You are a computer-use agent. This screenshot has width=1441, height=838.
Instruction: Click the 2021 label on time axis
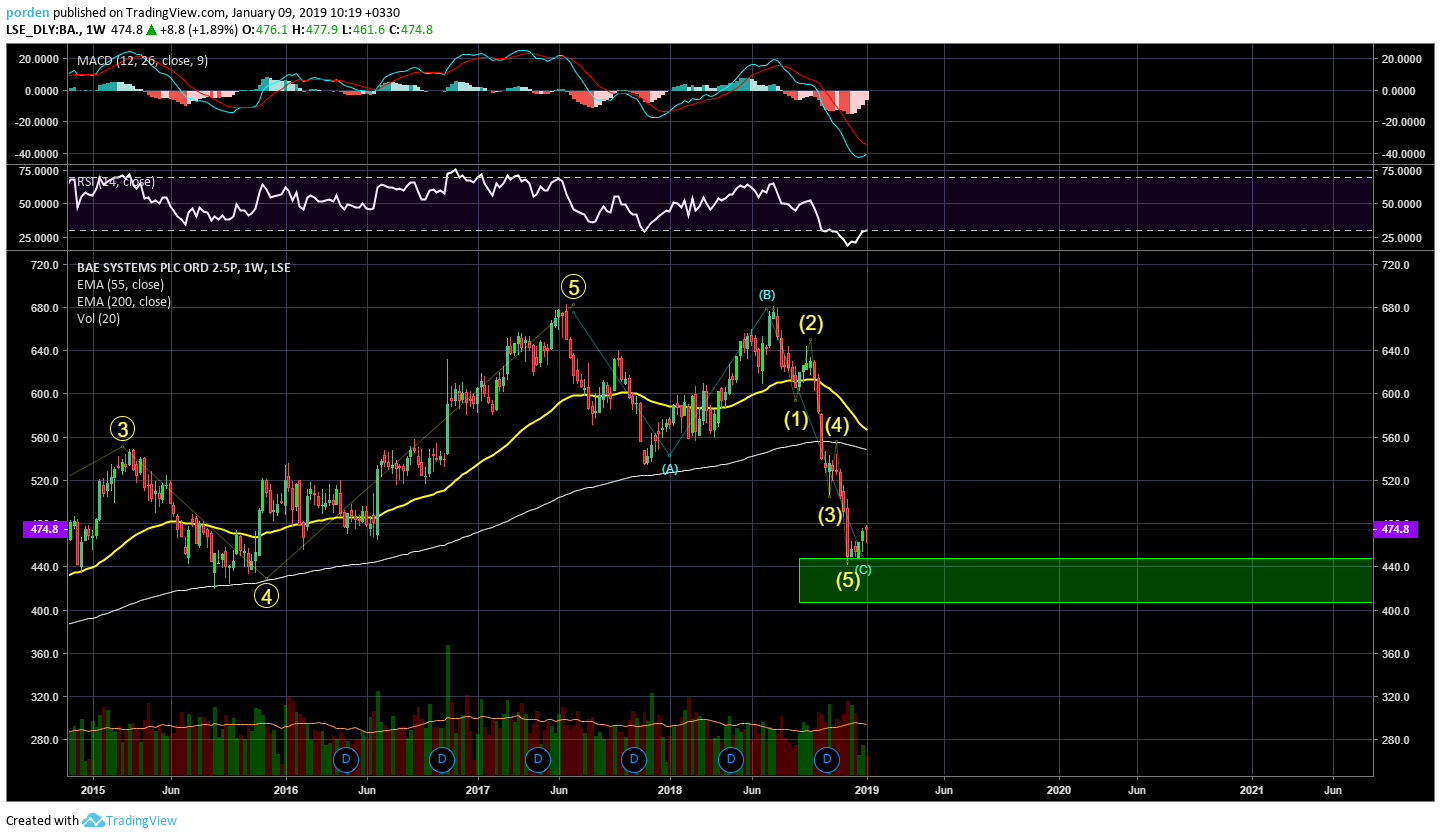point(1253,790)
